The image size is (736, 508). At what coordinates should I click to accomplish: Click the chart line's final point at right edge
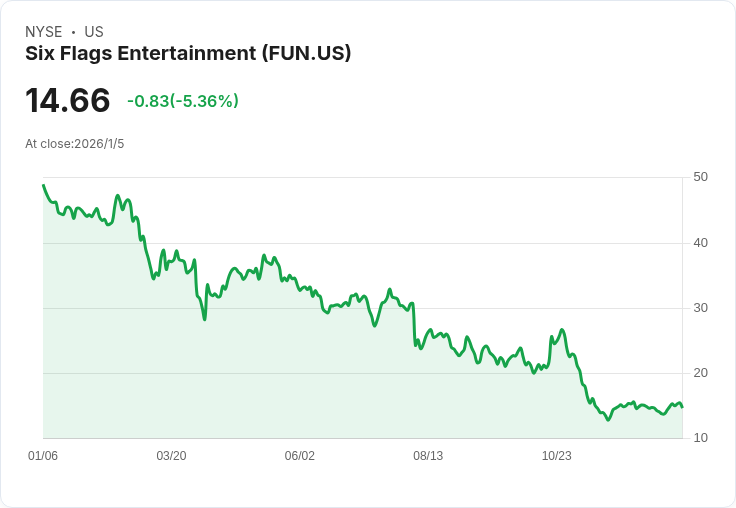tap(682, 407)
